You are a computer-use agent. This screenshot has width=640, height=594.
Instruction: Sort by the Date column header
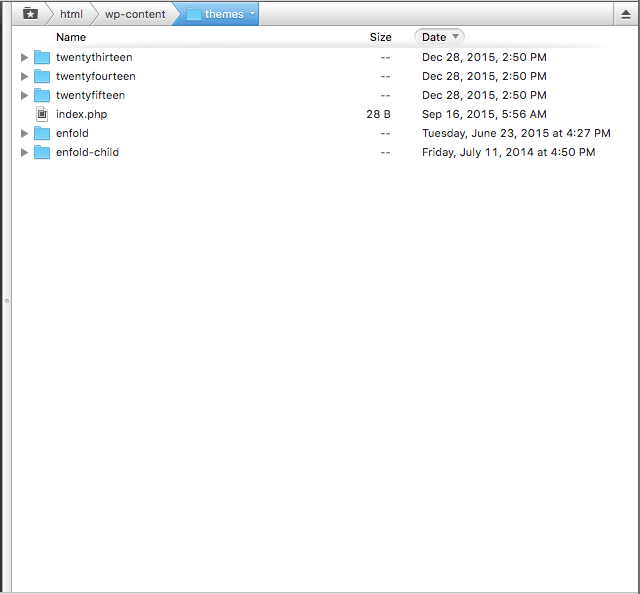coord(439,37)
